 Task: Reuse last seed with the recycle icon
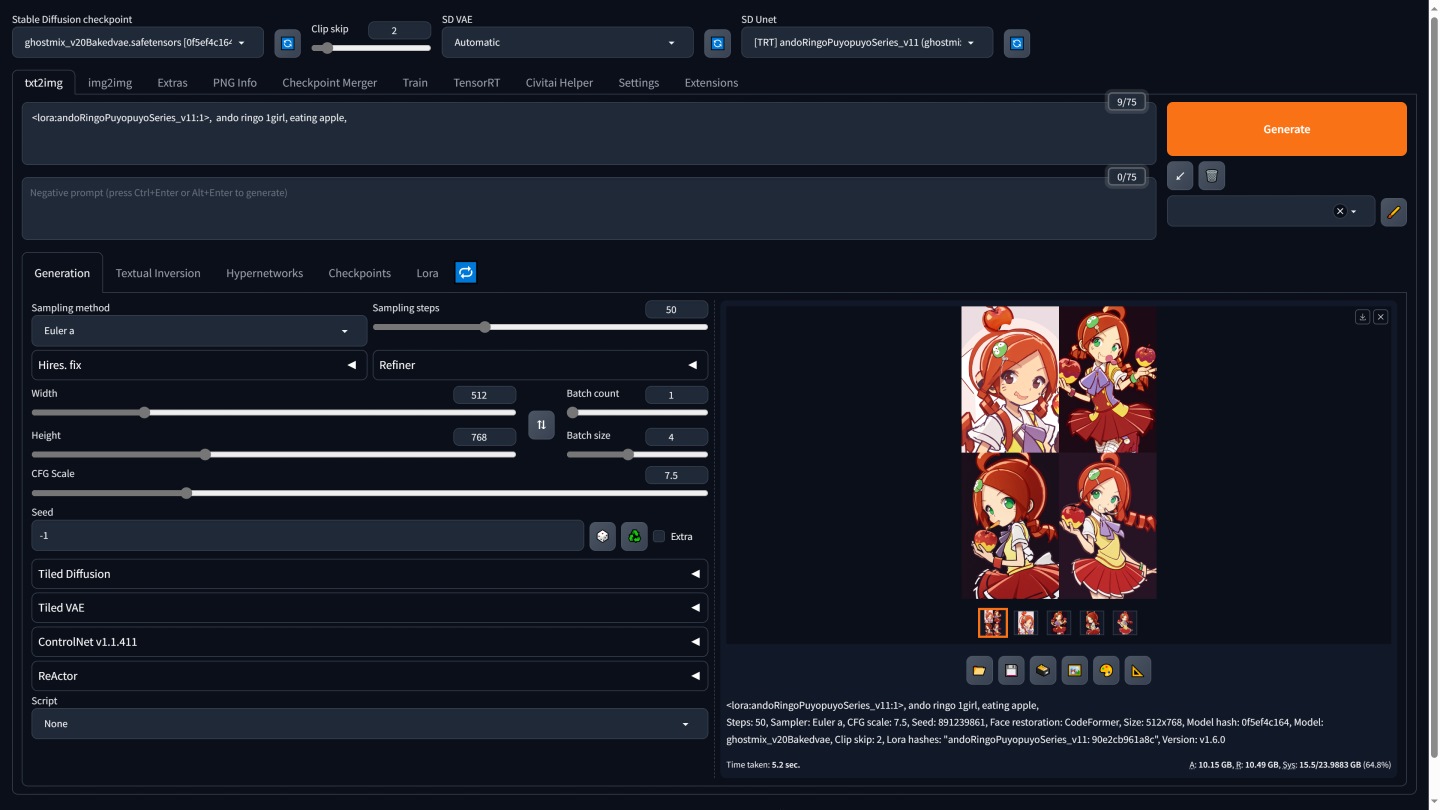click(x=634, y=536)
